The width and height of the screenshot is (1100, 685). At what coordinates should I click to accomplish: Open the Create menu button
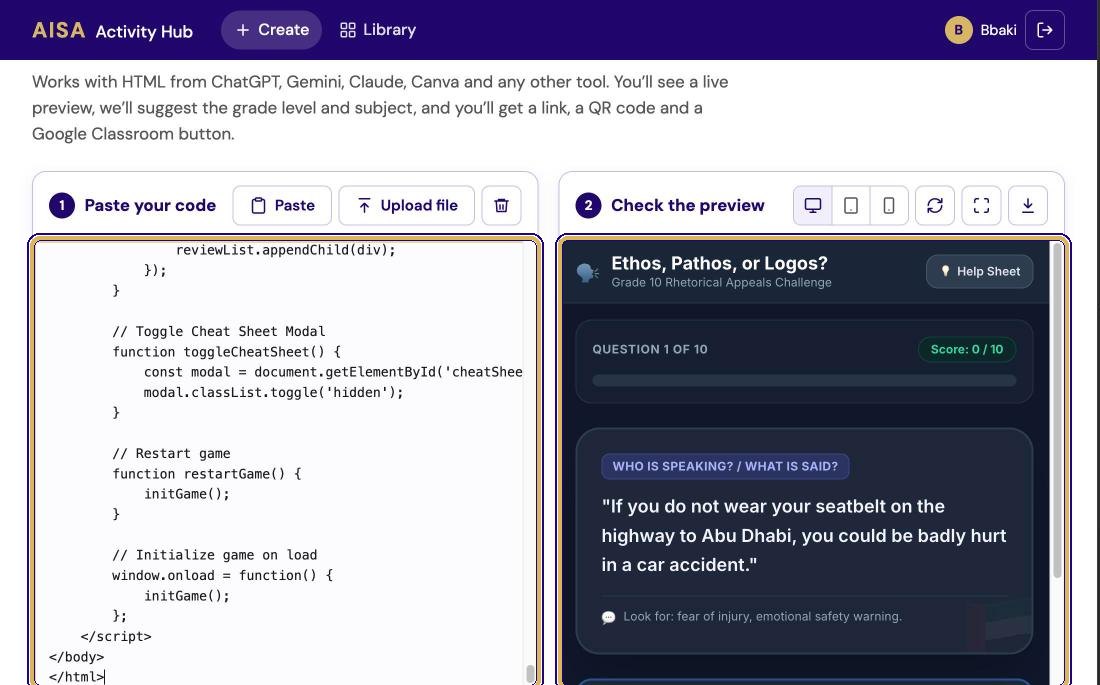(x=271, y=30)
